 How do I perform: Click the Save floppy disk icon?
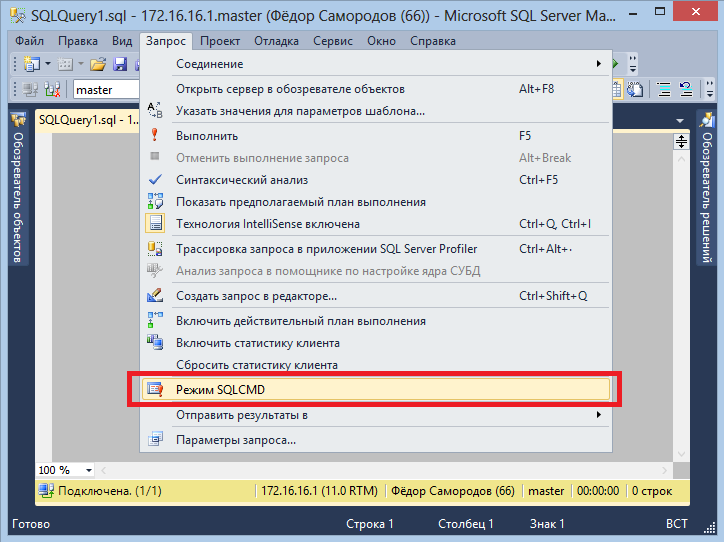point(120,64)
